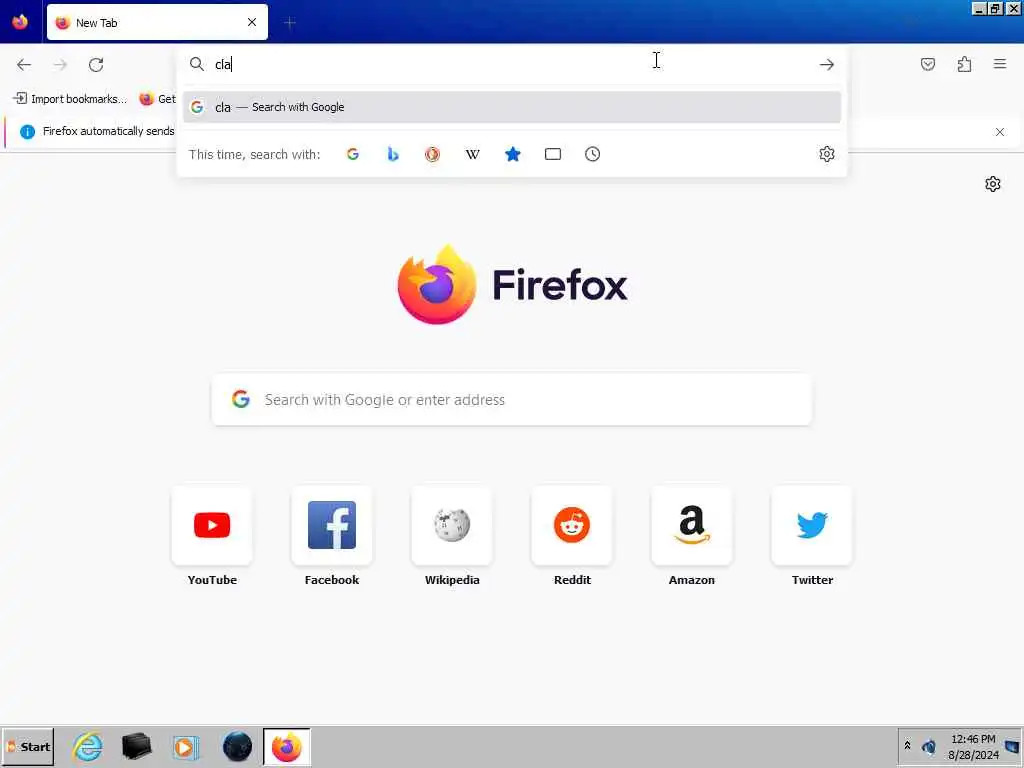Open the Save to Pocket icon
This screenshot has width=1024, height=768.
927,64
